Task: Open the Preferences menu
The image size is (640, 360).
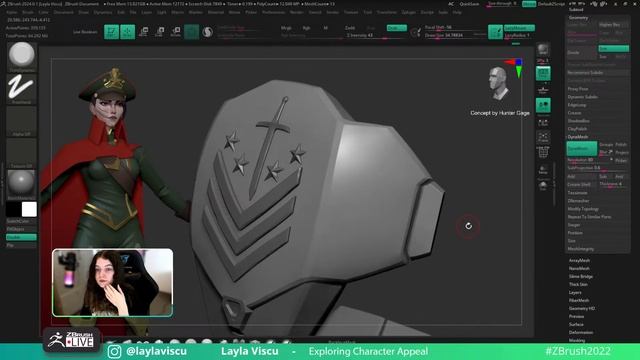Action: point(273,12)
